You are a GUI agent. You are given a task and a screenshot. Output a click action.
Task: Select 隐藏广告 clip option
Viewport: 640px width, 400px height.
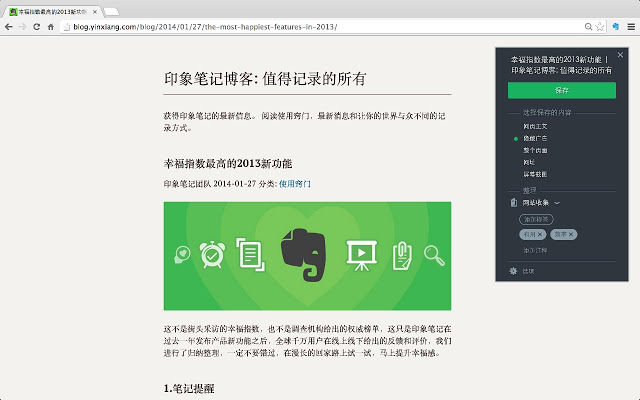535,138
